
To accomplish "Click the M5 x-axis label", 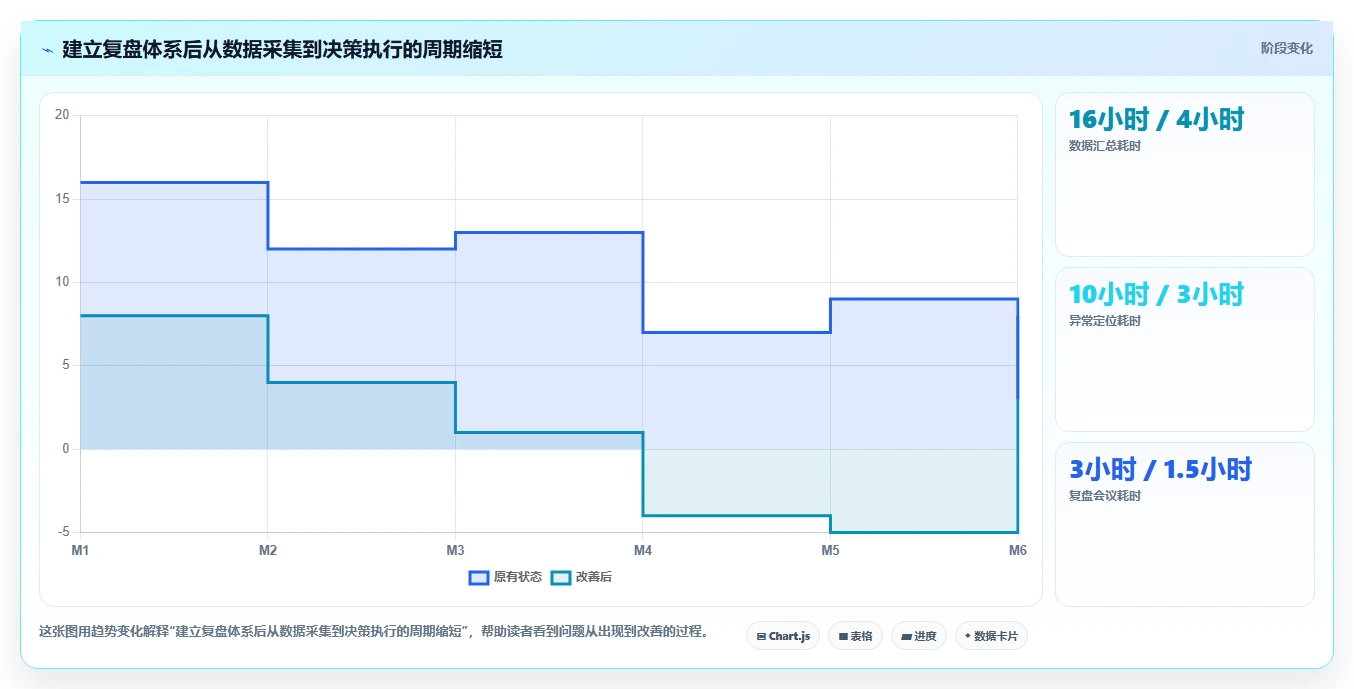I will [830, 550].
